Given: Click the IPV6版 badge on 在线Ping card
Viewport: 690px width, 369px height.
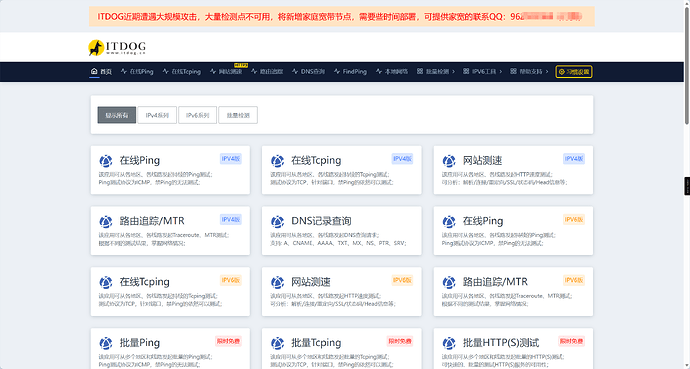Looking at the screenshot, I should click(574, 219).
